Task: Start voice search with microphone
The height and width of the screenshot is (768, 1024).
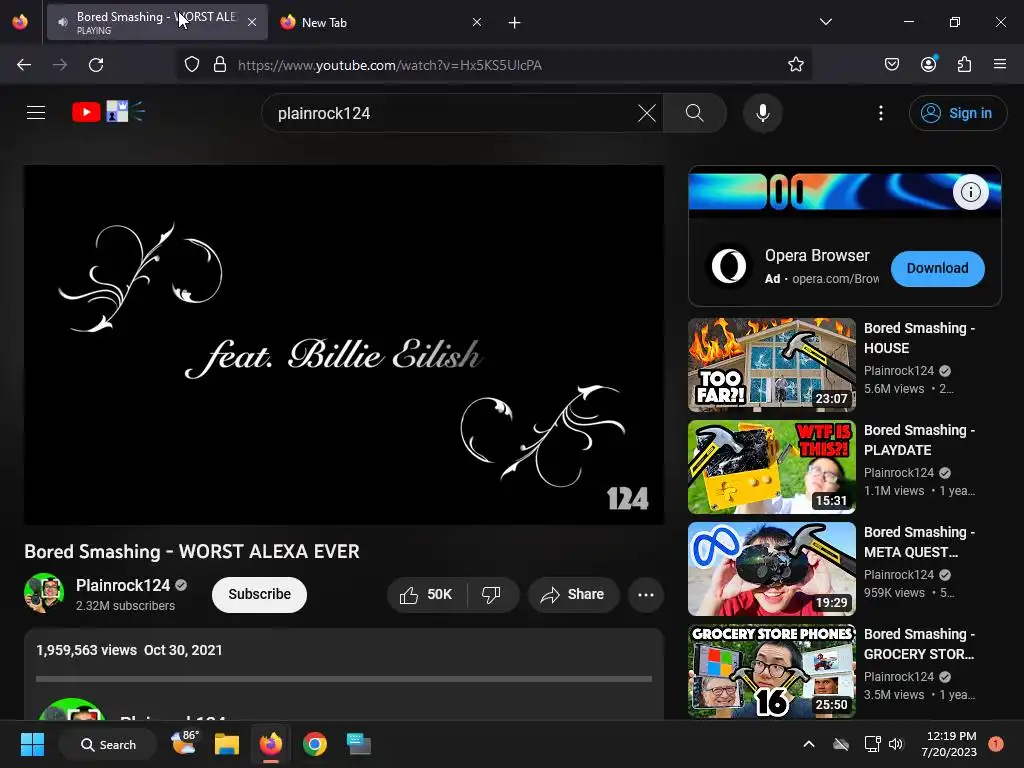Action: (762, 113)
